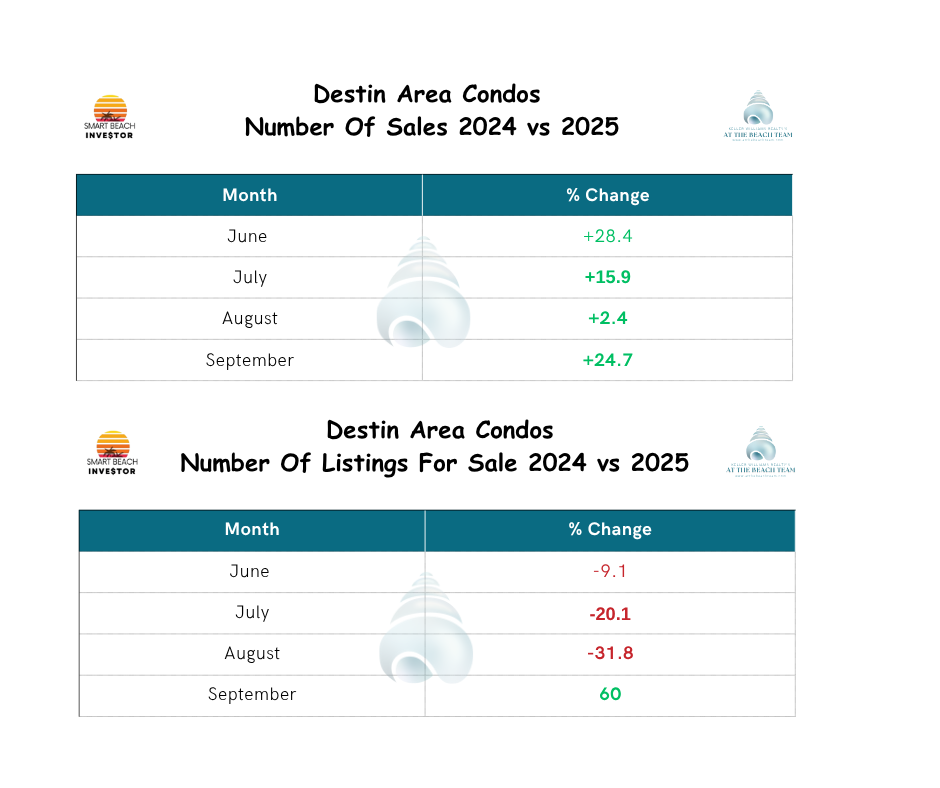Click the 'Number Of Sales 2024 vs 2025' title

click(x=431, y=128)
